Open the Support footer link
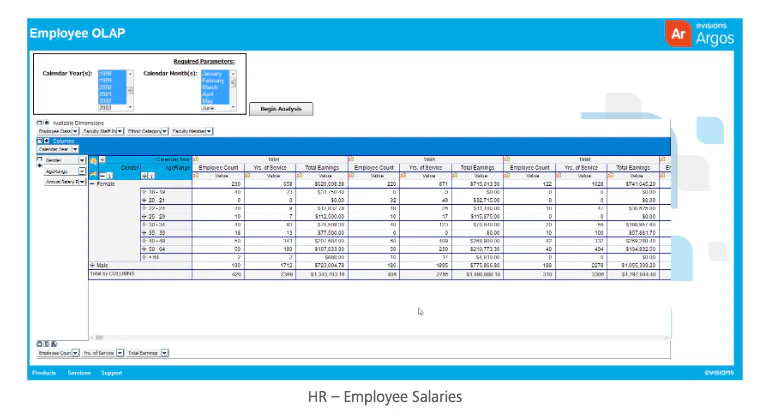Viewport: 771px width, 417px height. (x=112, y=373)
